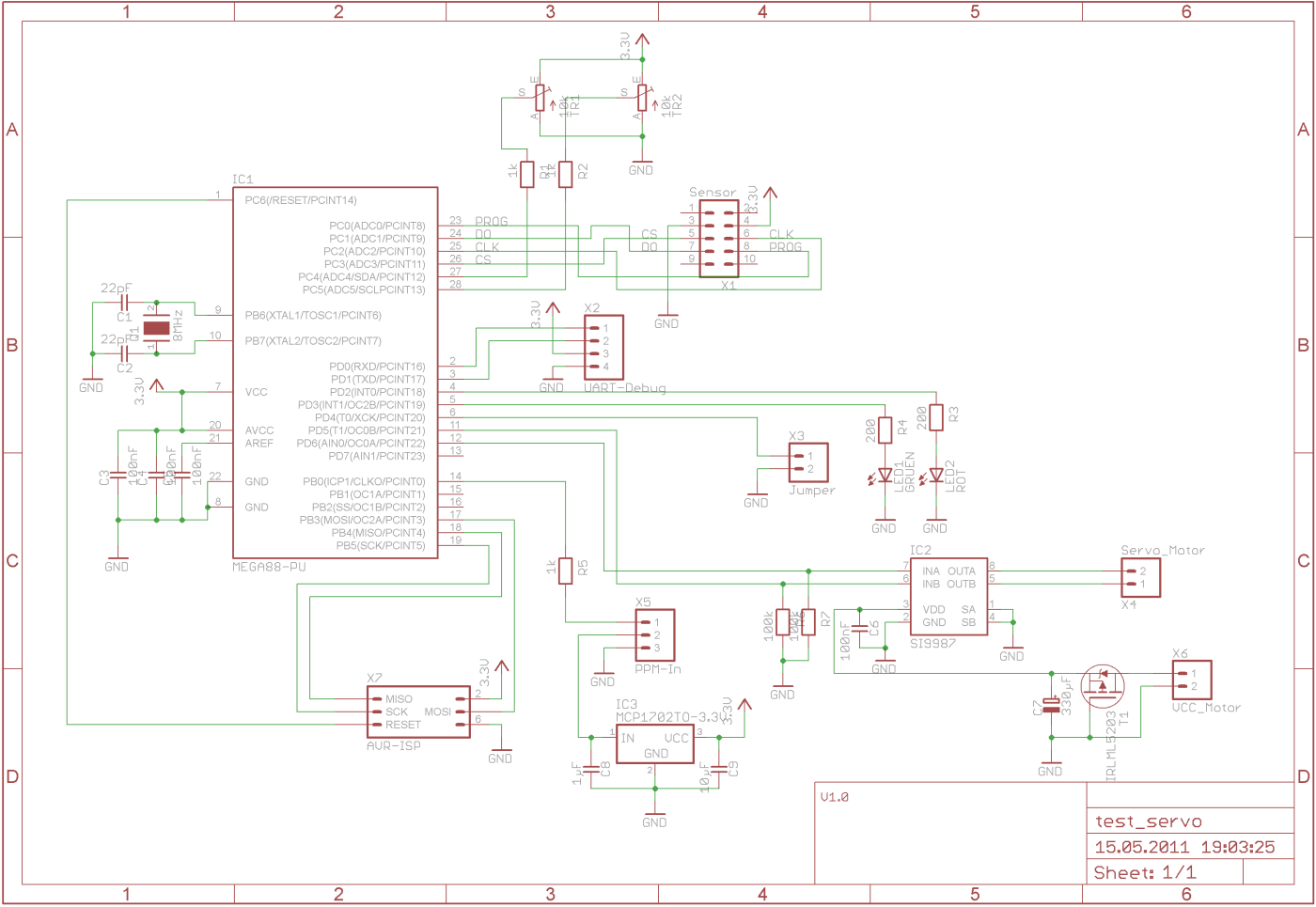The image size is (1316, 907).
Task: Select the red LED2 ROT symbol
Action: pos(935,476)
